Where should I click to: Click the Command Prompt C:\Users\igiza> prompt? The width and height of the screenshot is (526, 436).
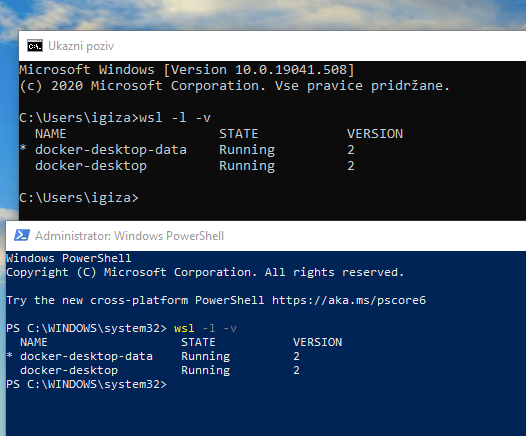tap(79, 198)
